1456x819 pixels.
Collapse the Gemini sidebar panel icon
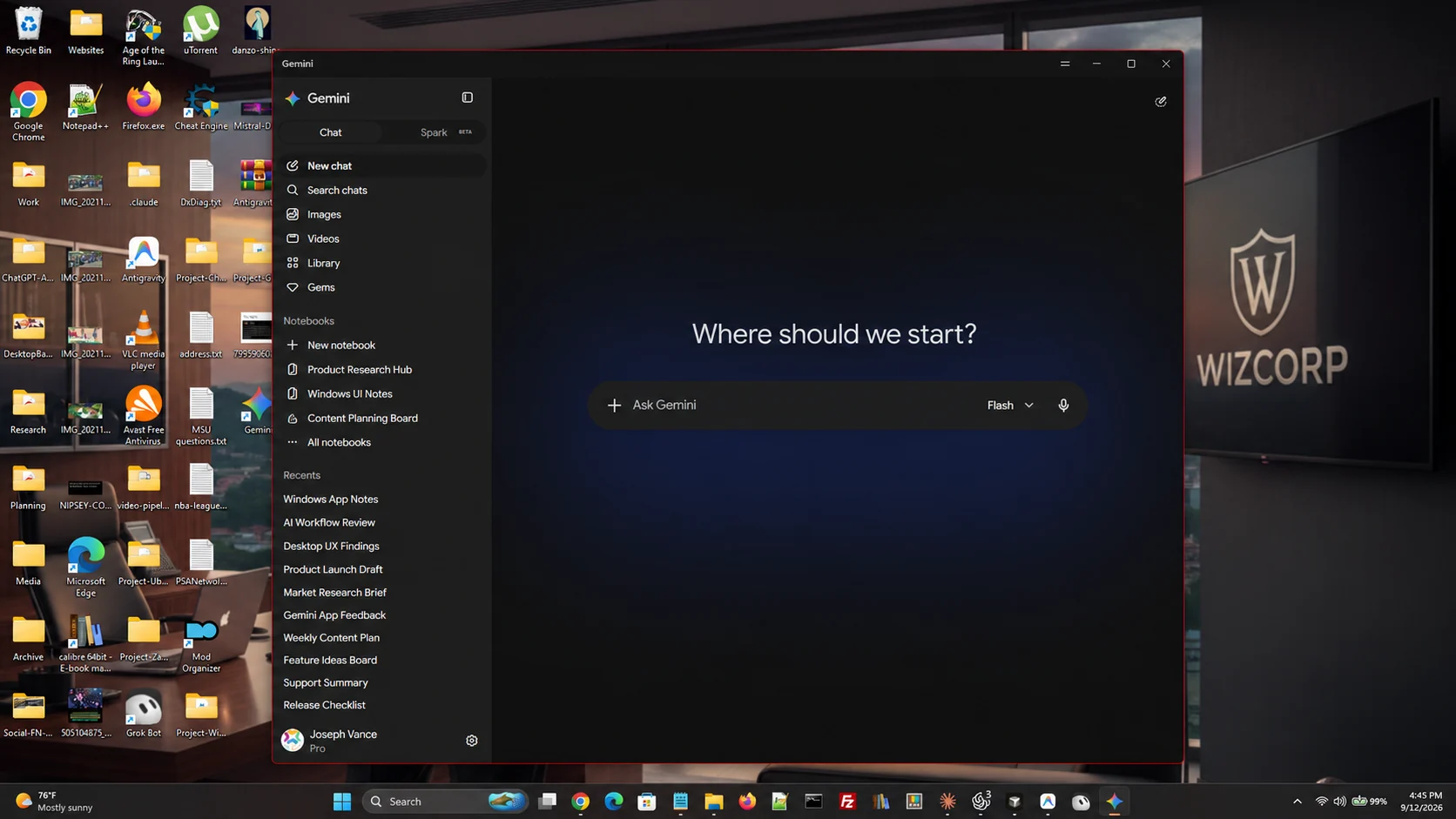(468, 97)
